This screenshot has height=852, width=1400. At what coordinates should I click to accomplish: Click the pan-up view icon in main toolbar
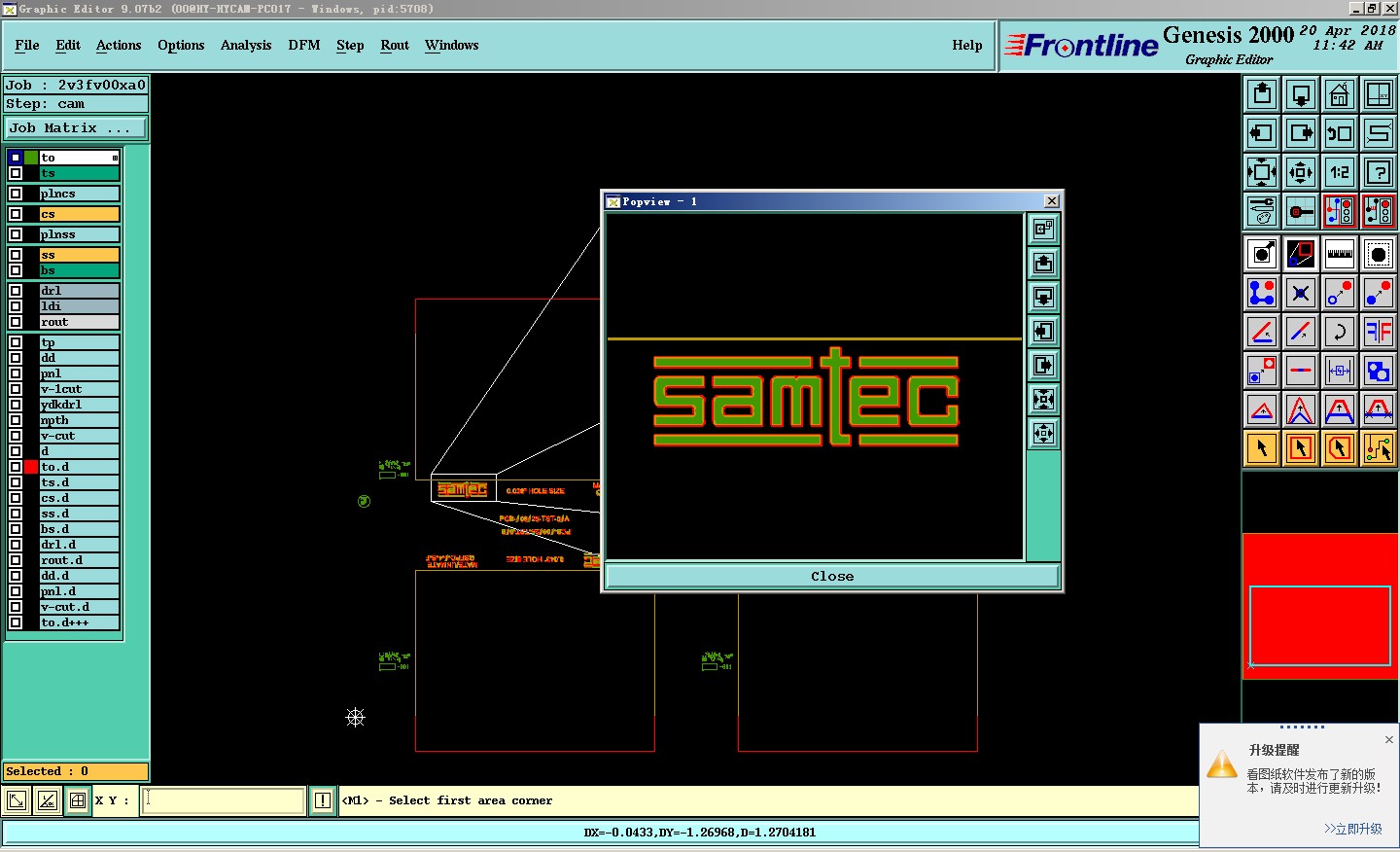[1262, 94]
